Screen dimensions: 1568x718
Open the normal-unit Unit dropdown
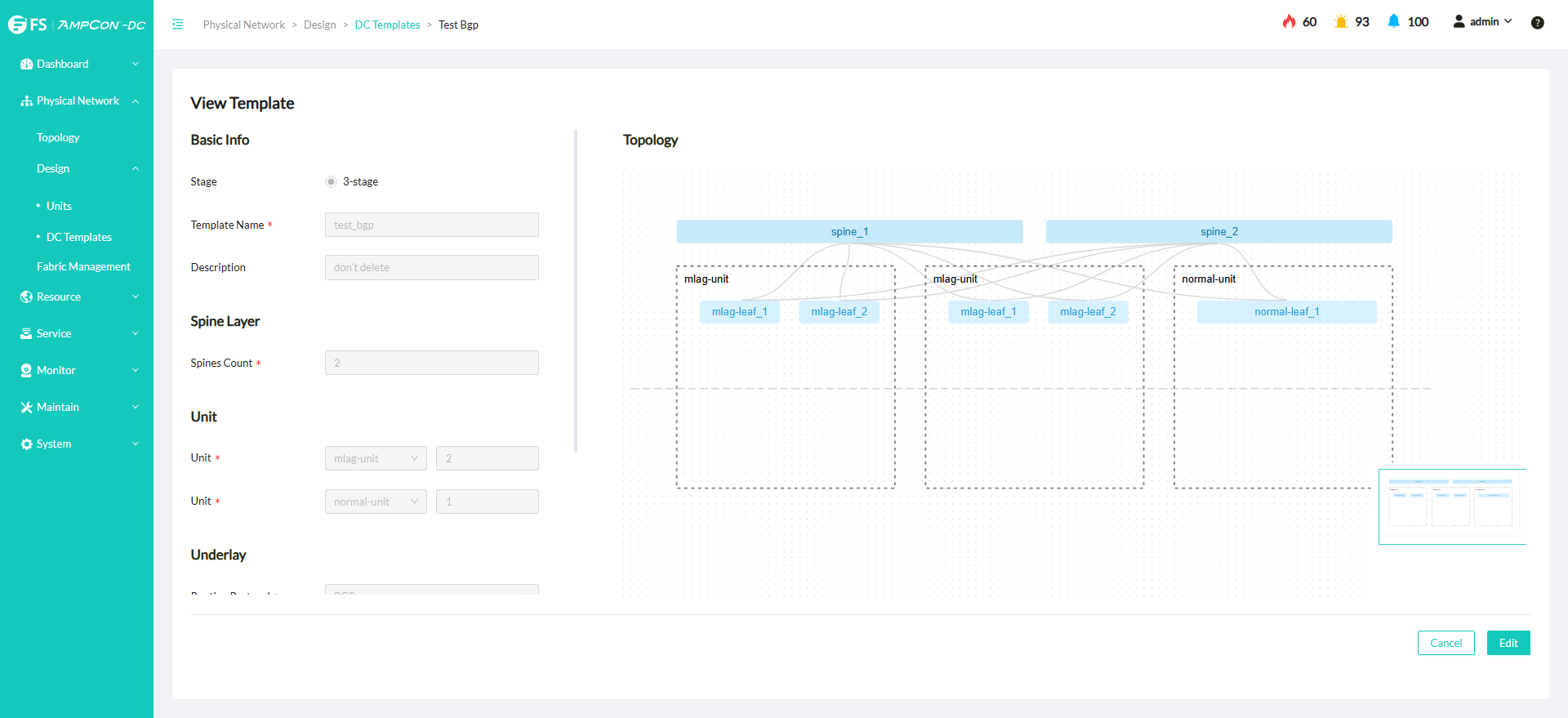pyautogui.click(x=376, y=502)
